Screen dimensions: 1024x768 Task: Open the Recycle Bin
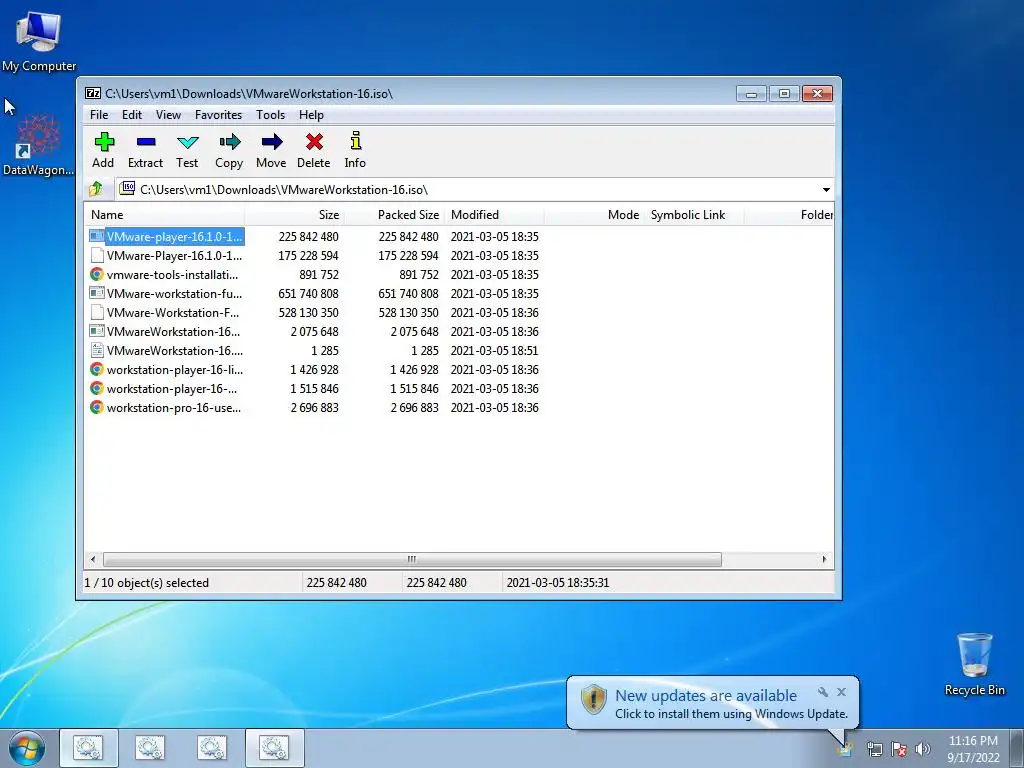(974, 664)
